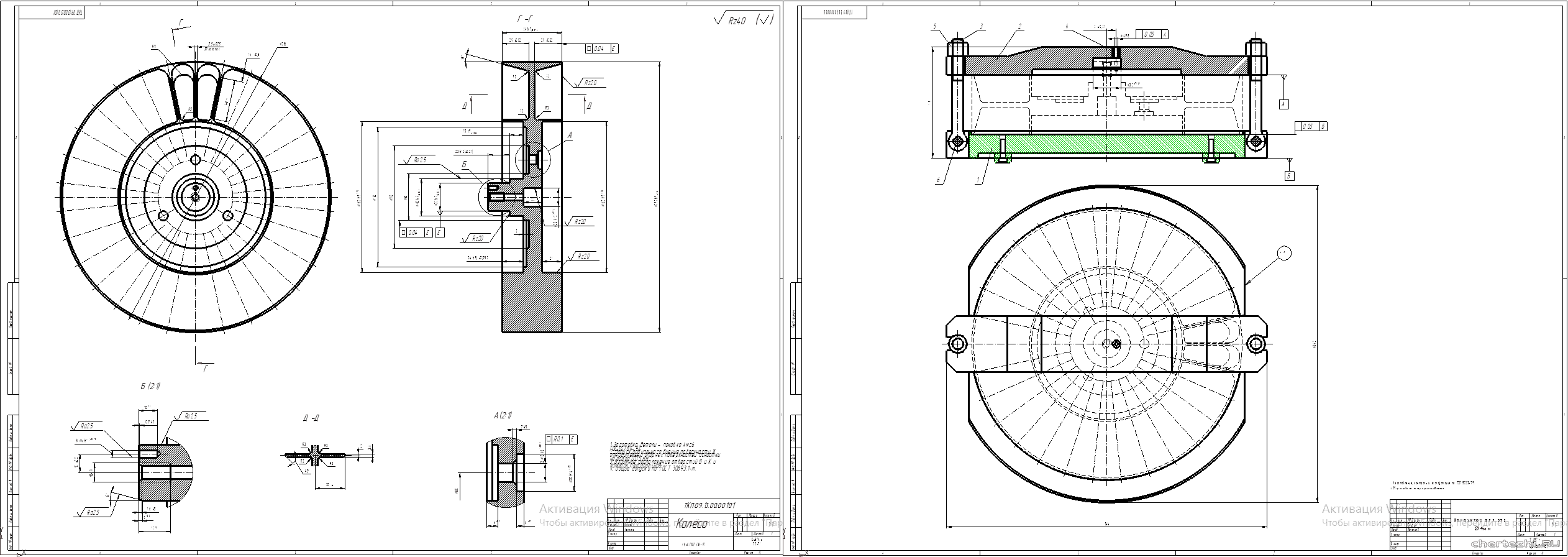Click the datum A triangle marker box
The width and height of the screenshot is (1568, 557).
(1284, 104)
